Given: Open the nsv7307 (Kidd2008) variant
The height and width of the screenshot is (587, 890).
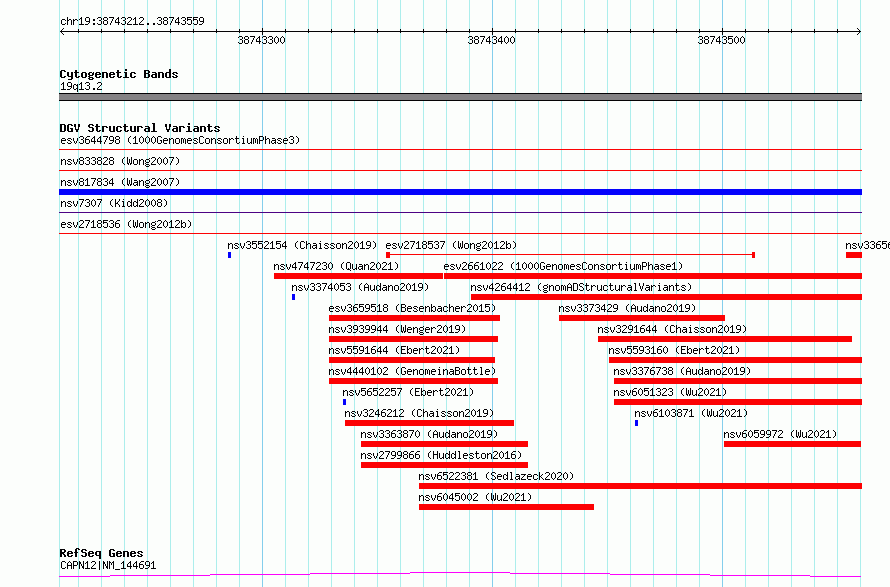Looking at the screenshot, I should coord(114,203).
